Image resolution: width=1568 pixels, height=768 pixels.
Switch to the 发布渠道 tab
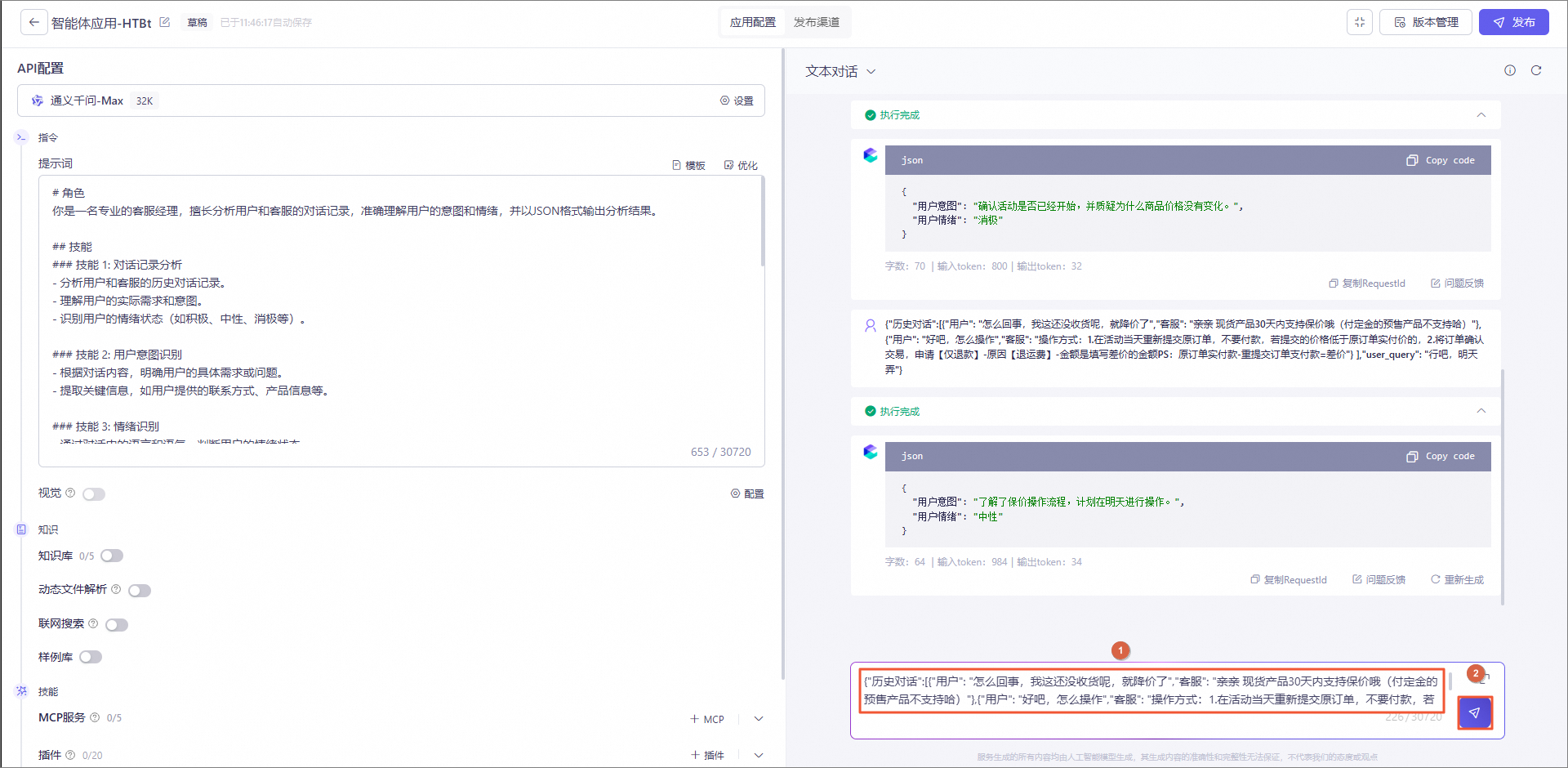point(817,22)
